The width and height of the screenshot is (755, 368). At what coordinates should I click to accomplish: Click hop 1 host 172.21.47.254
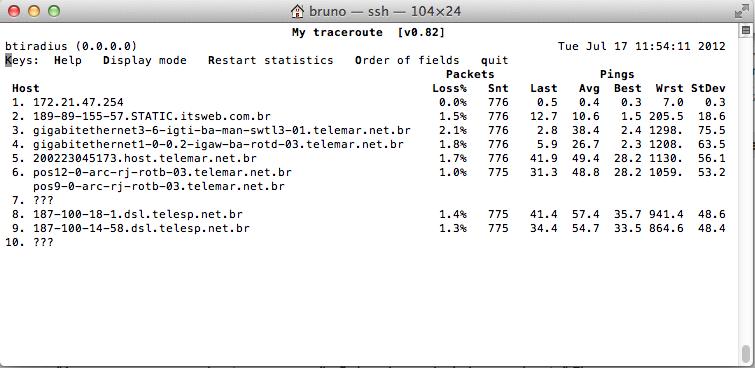tap(78, 103)
